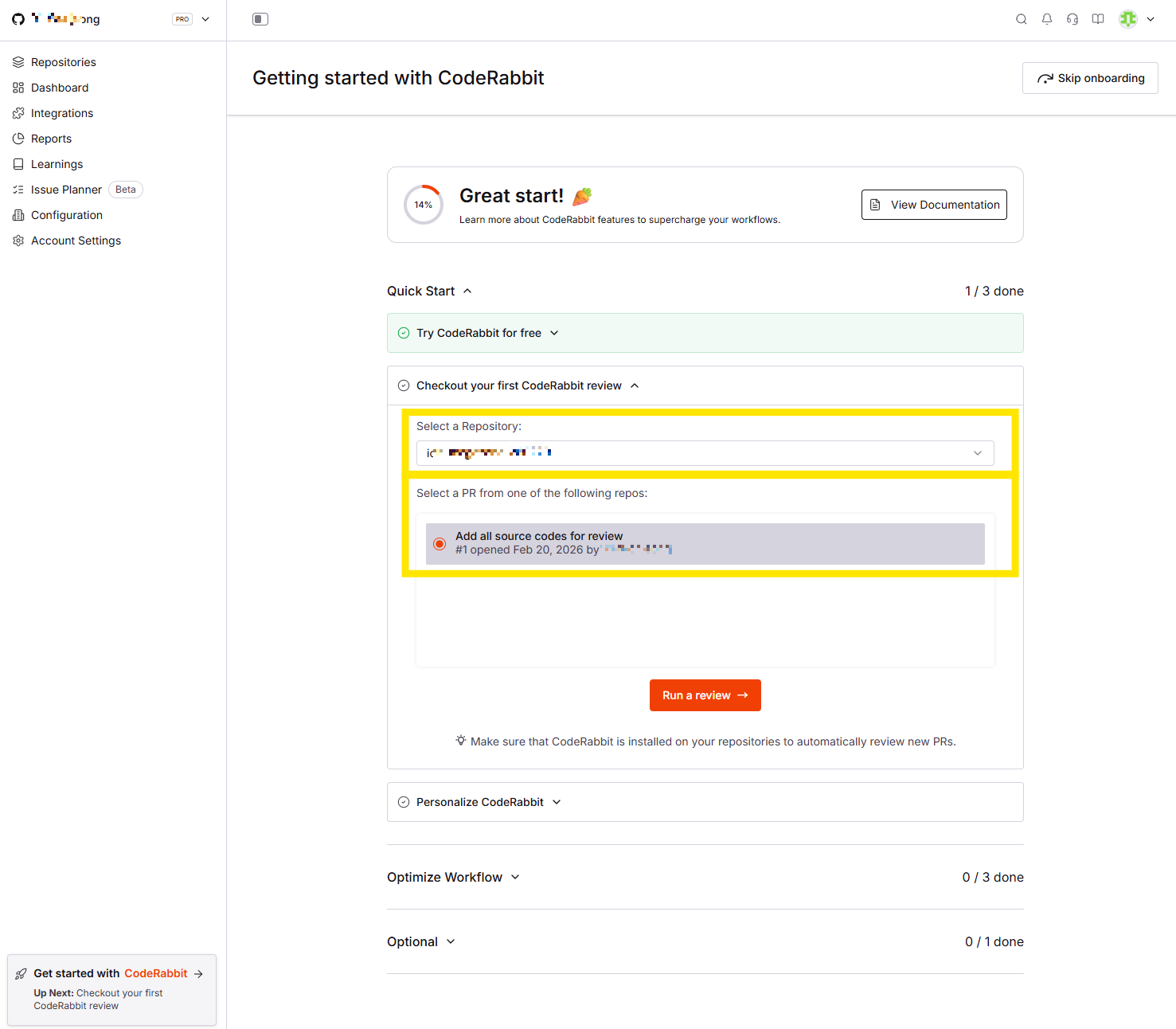Open the organization switcher chevron

pos(205,19)
